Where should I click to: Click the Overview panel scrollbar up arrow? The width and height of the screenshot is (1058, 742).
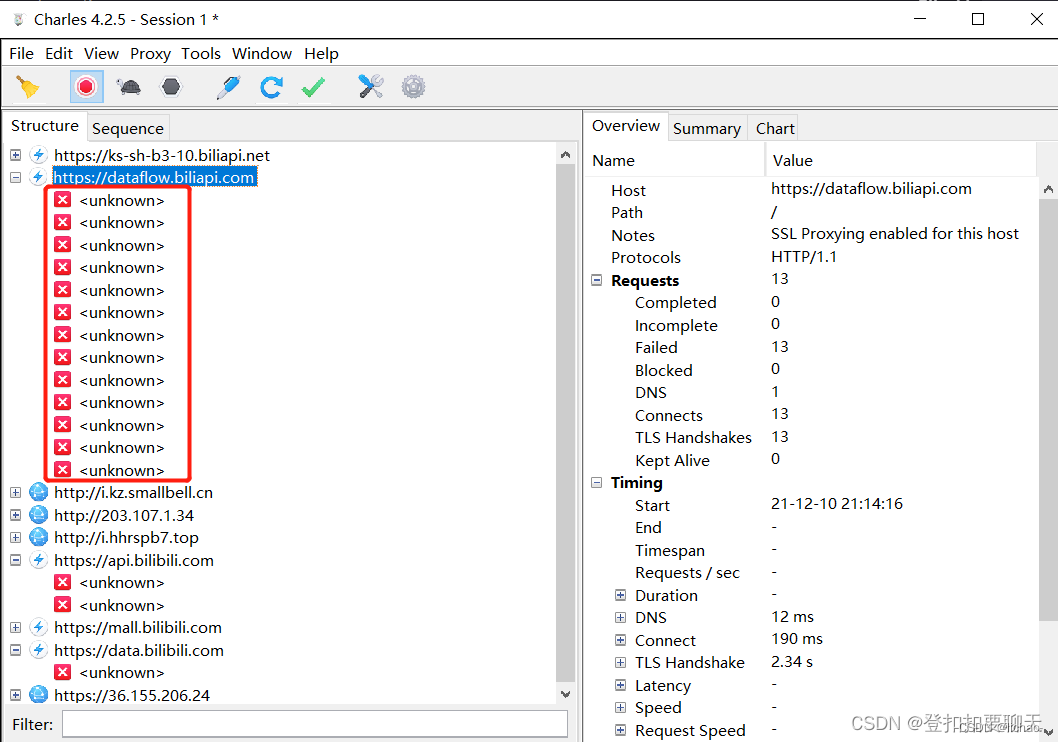[x=1048, y=189]
